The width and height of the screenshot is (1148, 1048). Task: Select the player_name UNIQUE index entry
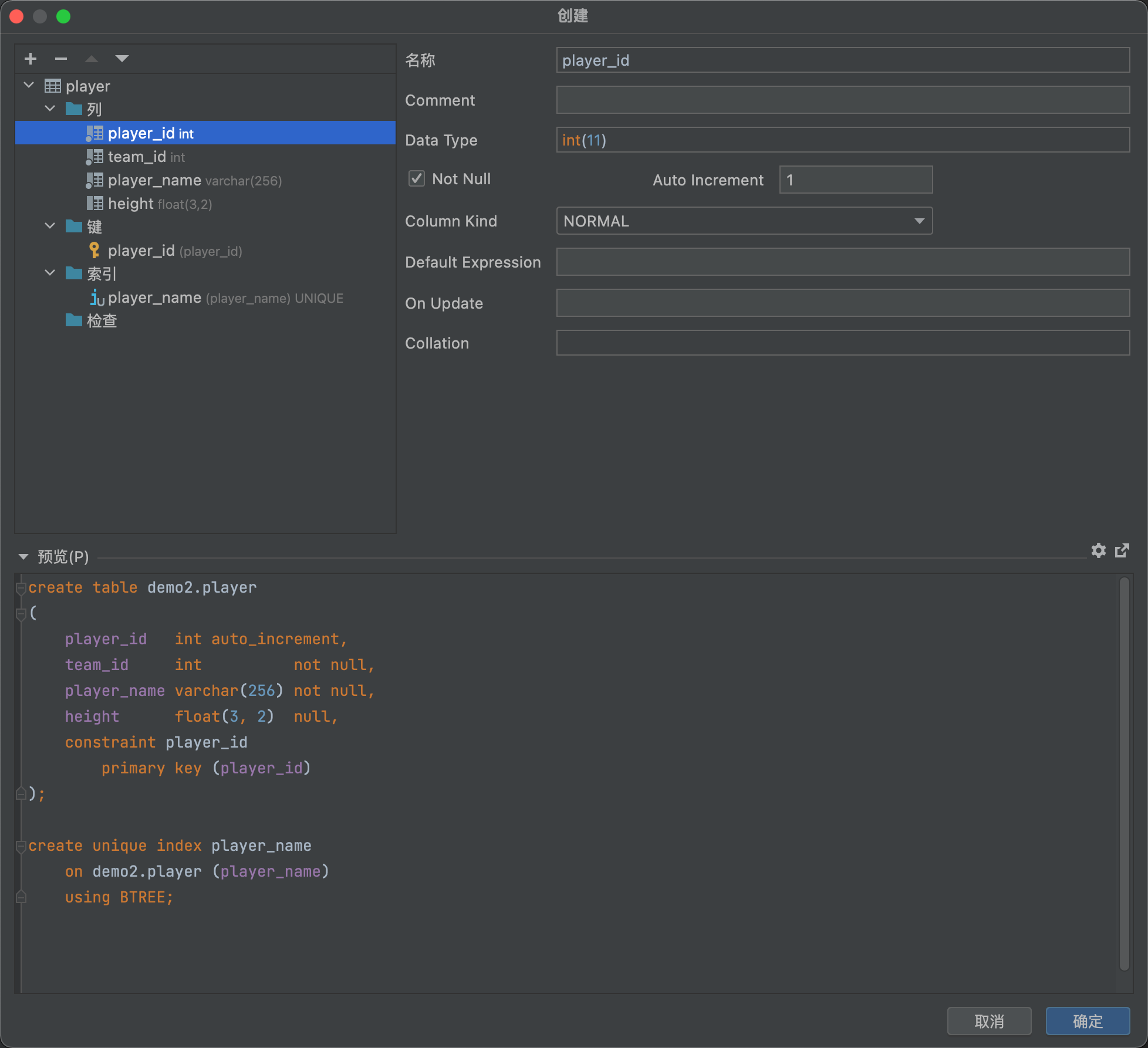click(x=205, y=298)
